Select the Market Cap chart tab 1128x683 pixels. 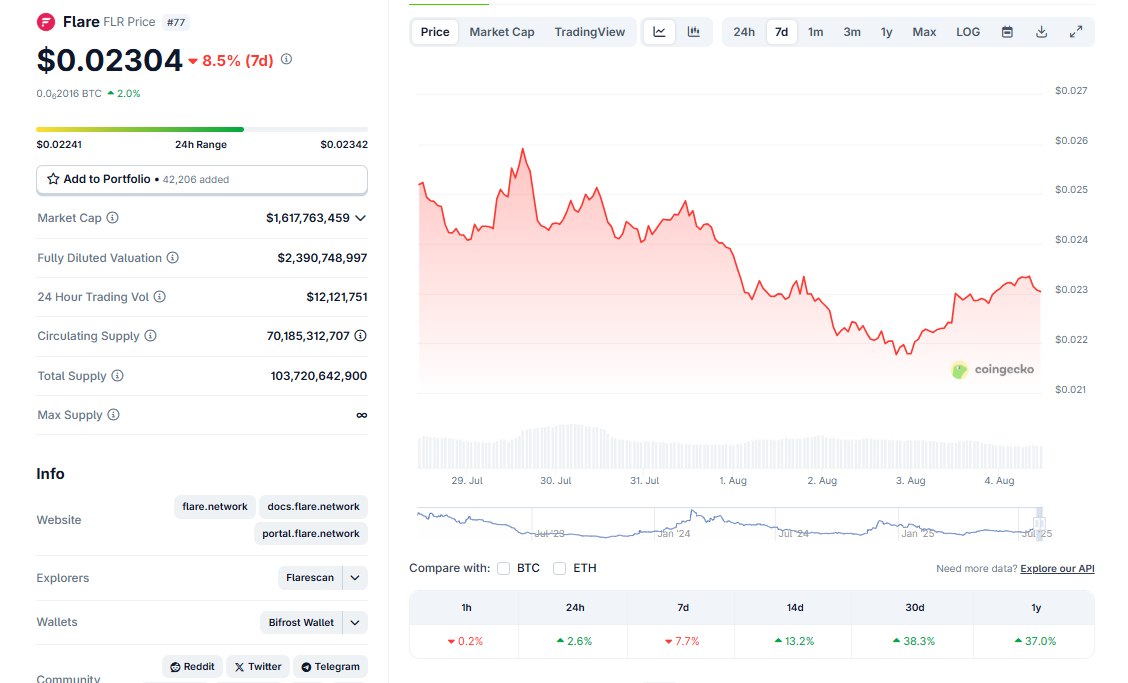(x=502, y=32)
